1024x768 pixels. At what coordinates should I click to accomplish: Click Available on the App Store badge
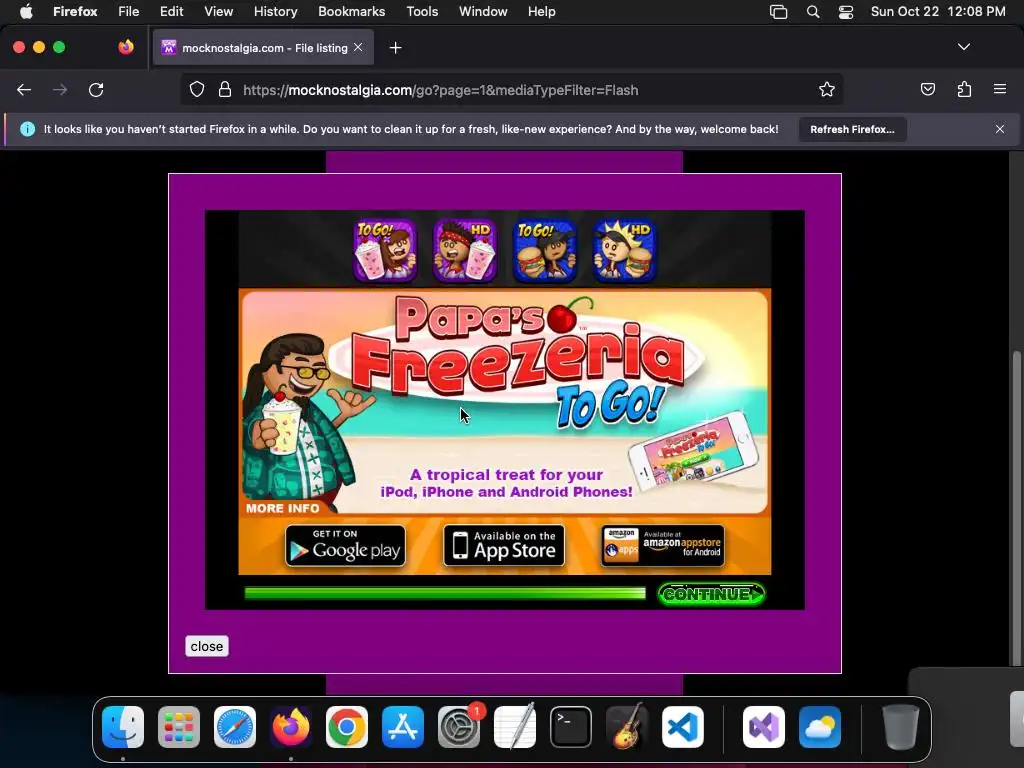point(504,545)
